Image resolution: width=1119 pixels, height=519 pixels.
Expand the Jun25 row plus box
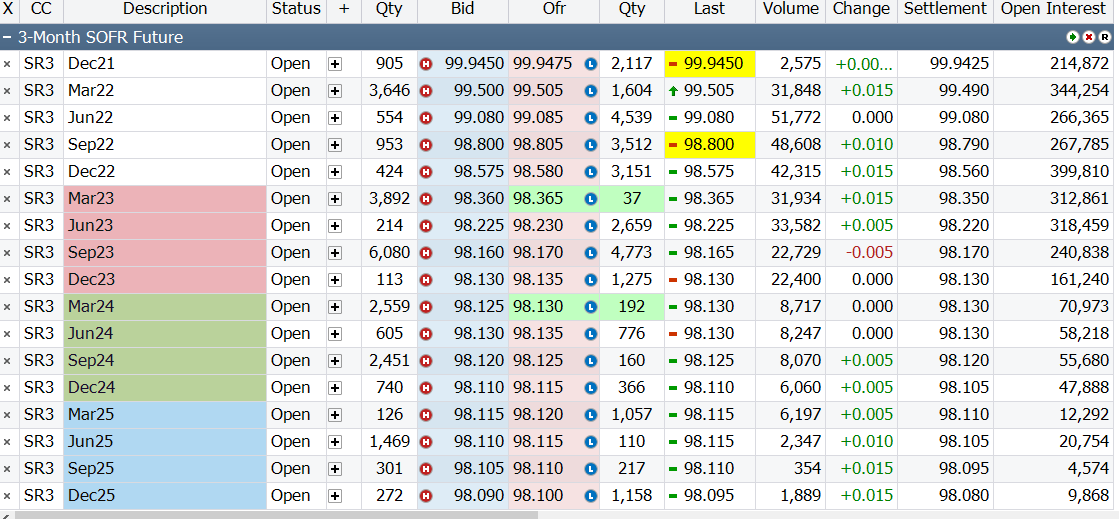coord(335,442)
